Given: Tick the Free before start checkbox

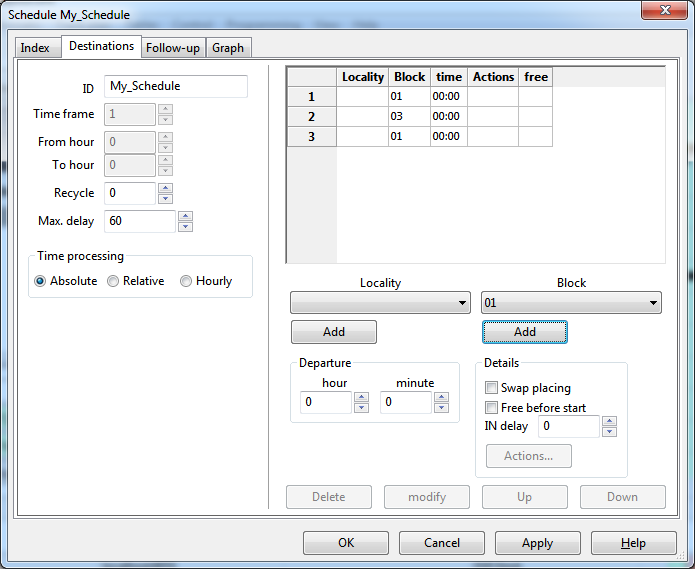Looking at the screenshot, I should [491, 408].
